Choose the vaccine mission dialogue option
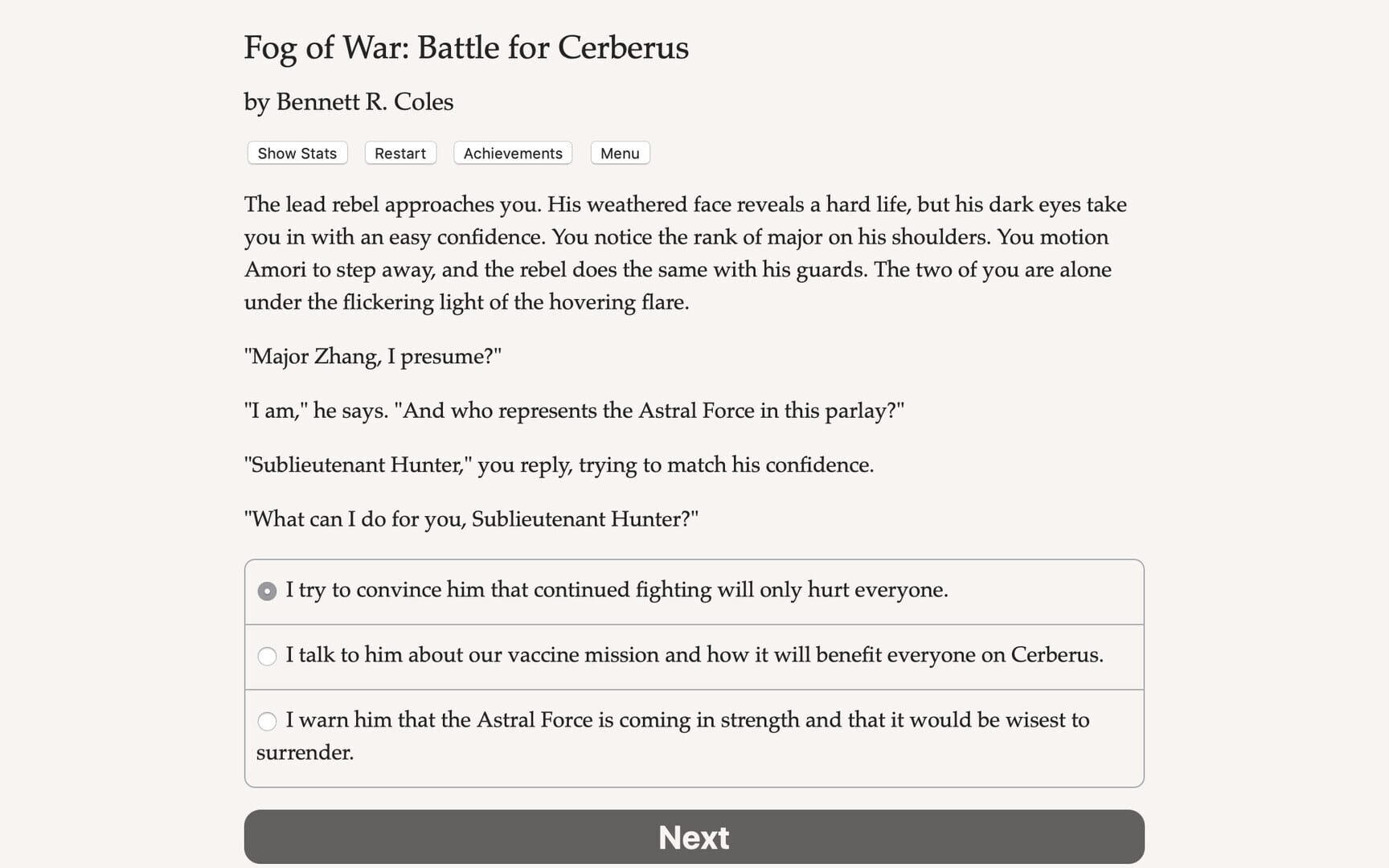This screenshot has width=1389, height=868. pos(694,656)
